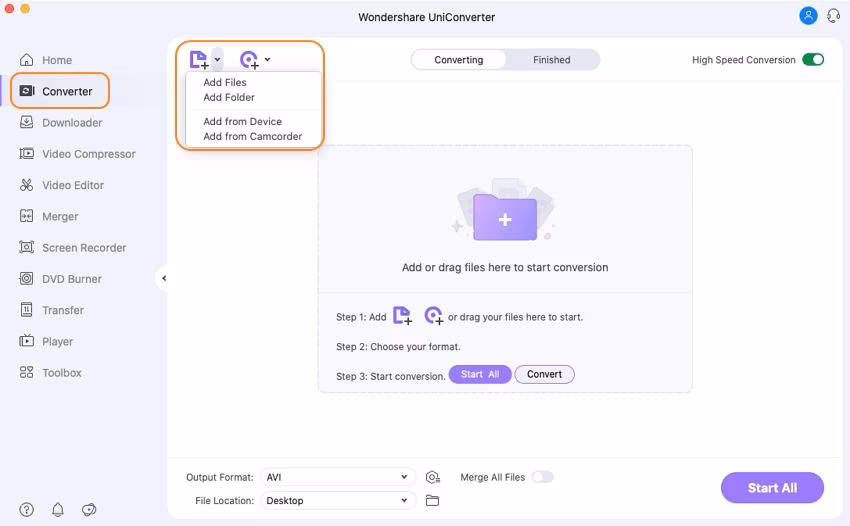The height and width of the screenshot is (526, 850).
Task: Click the Load DVD disc icon
Action: click(249, 60)
